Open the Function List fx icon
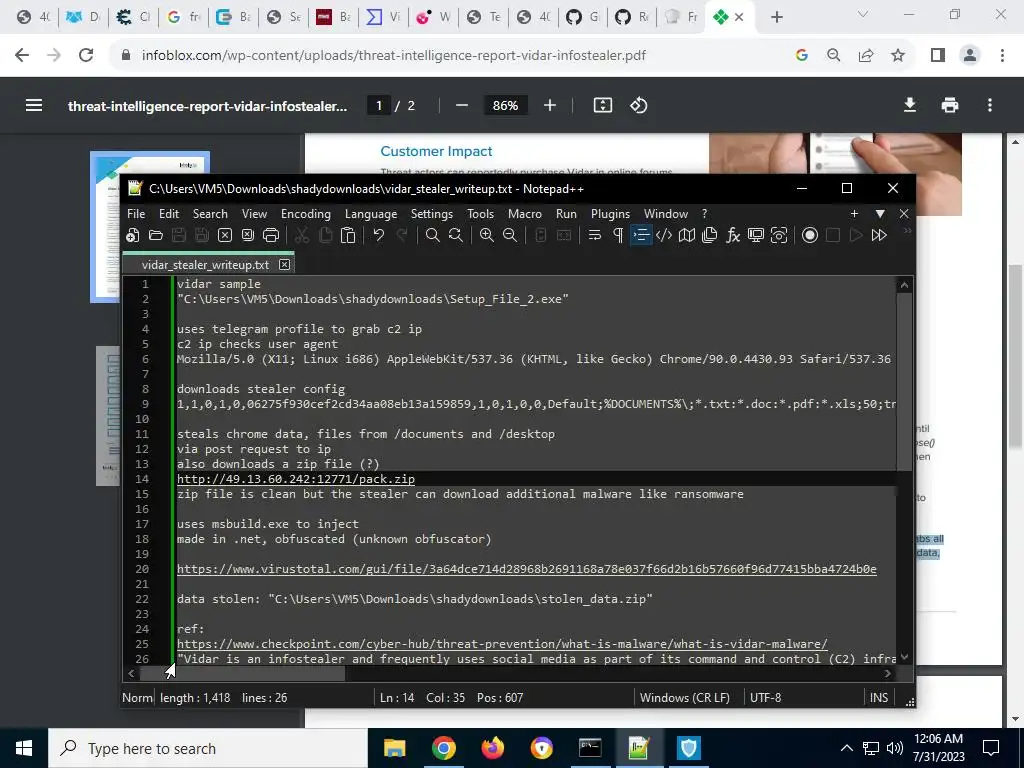 (x=733, y=235)
